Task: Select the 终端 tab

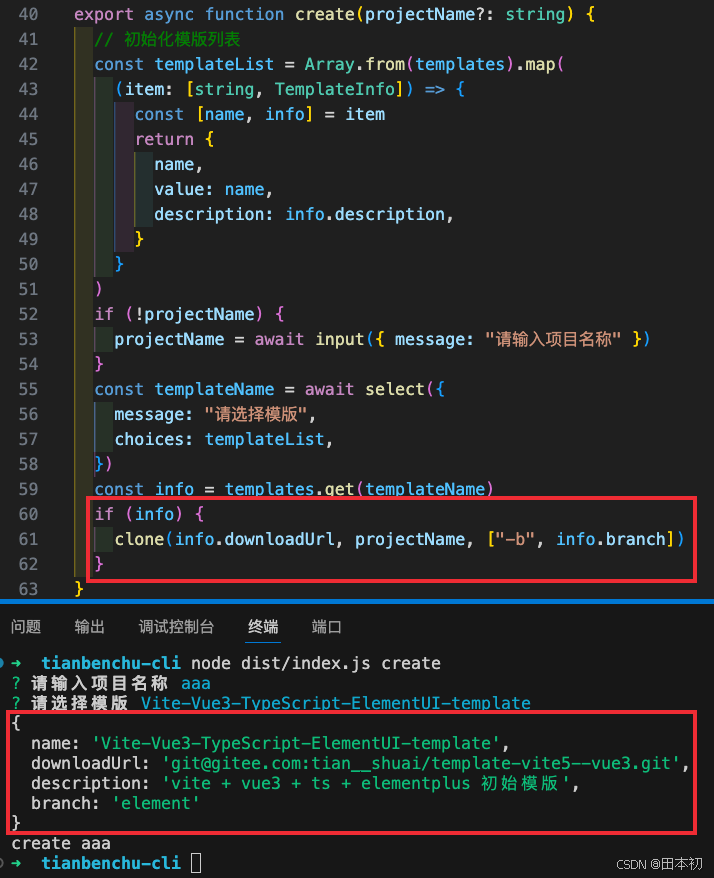Action: point(263,627)
